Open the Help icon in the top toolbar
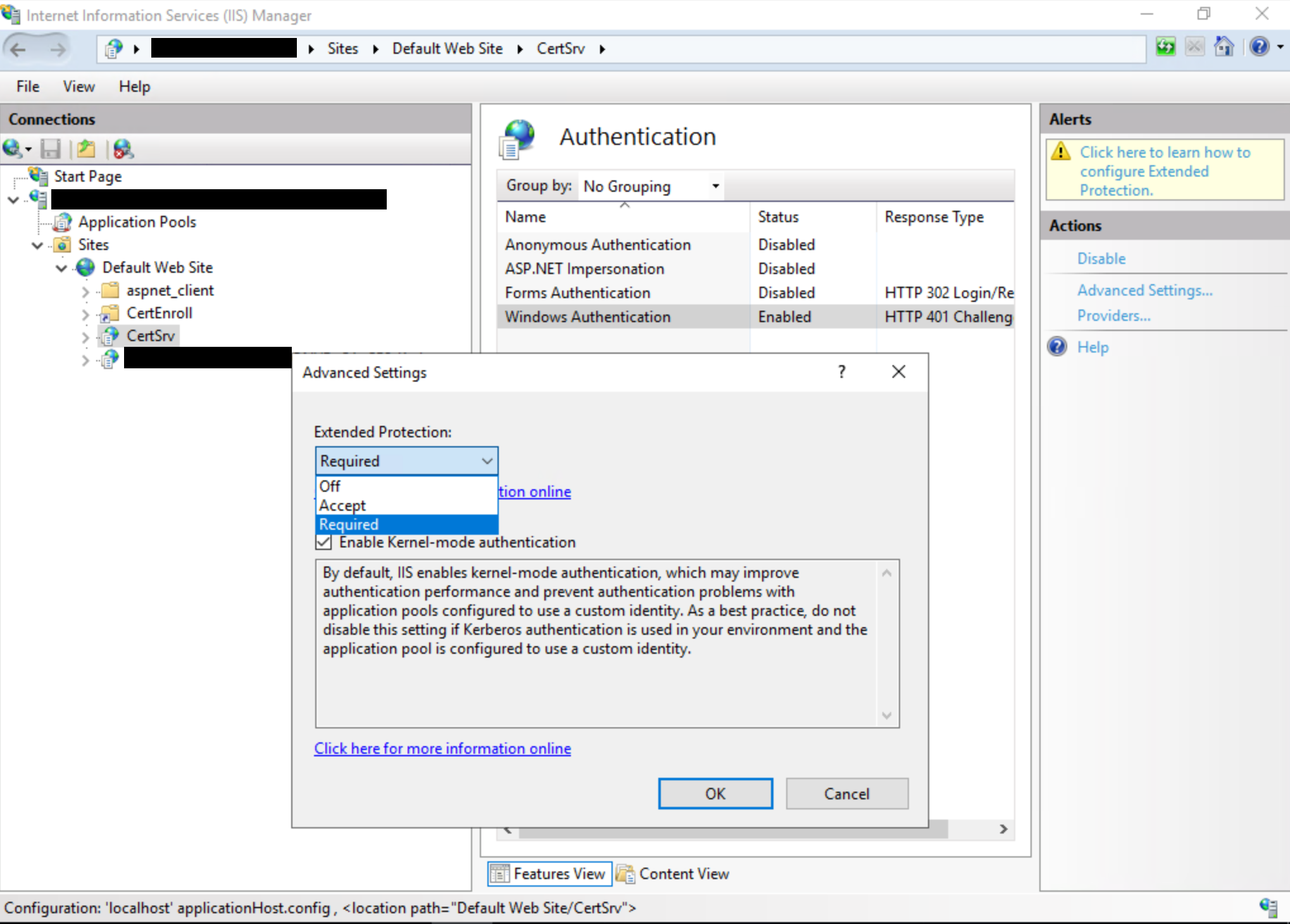The image size is (1290, 924). [x=1260, y=47]
